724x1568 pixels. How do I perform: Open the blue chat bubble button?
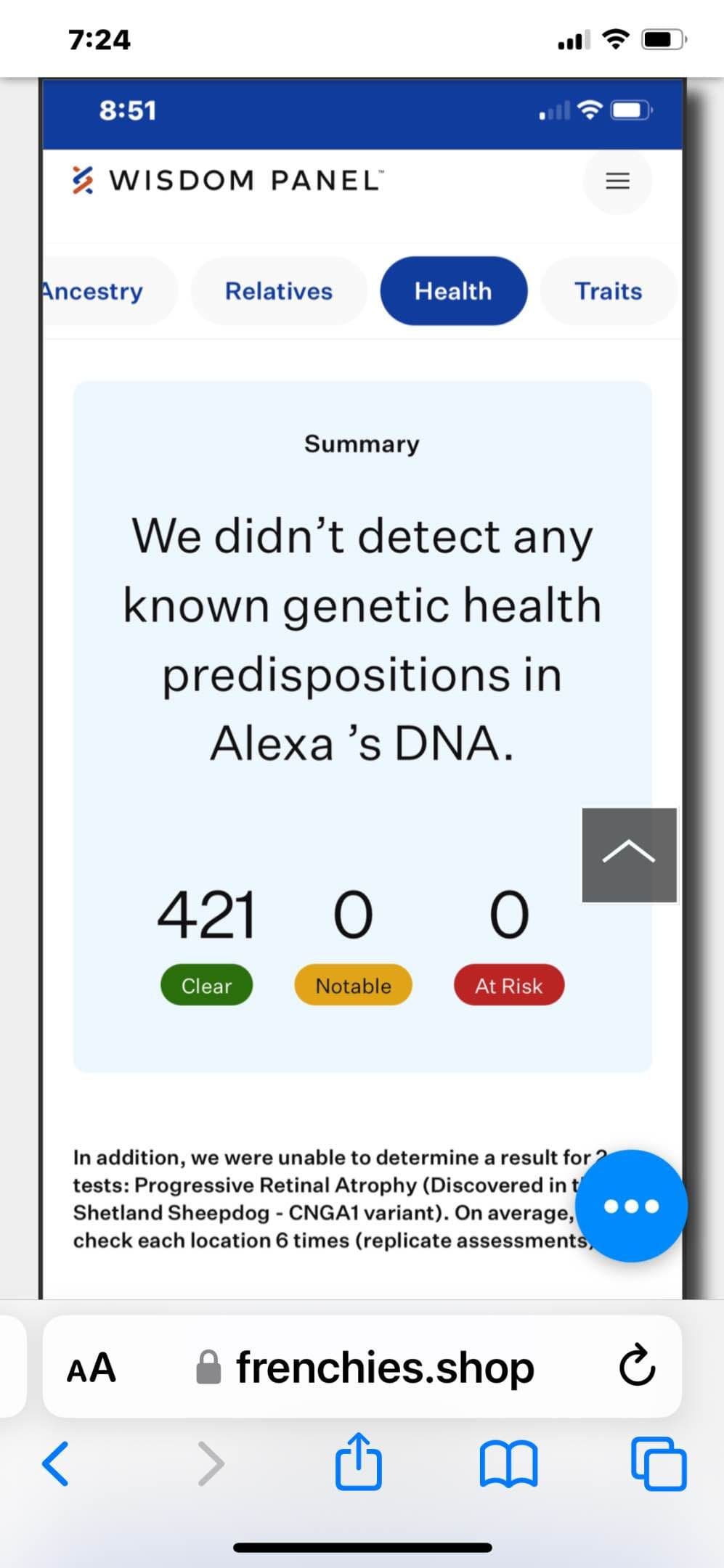[x=631, y=1206]
